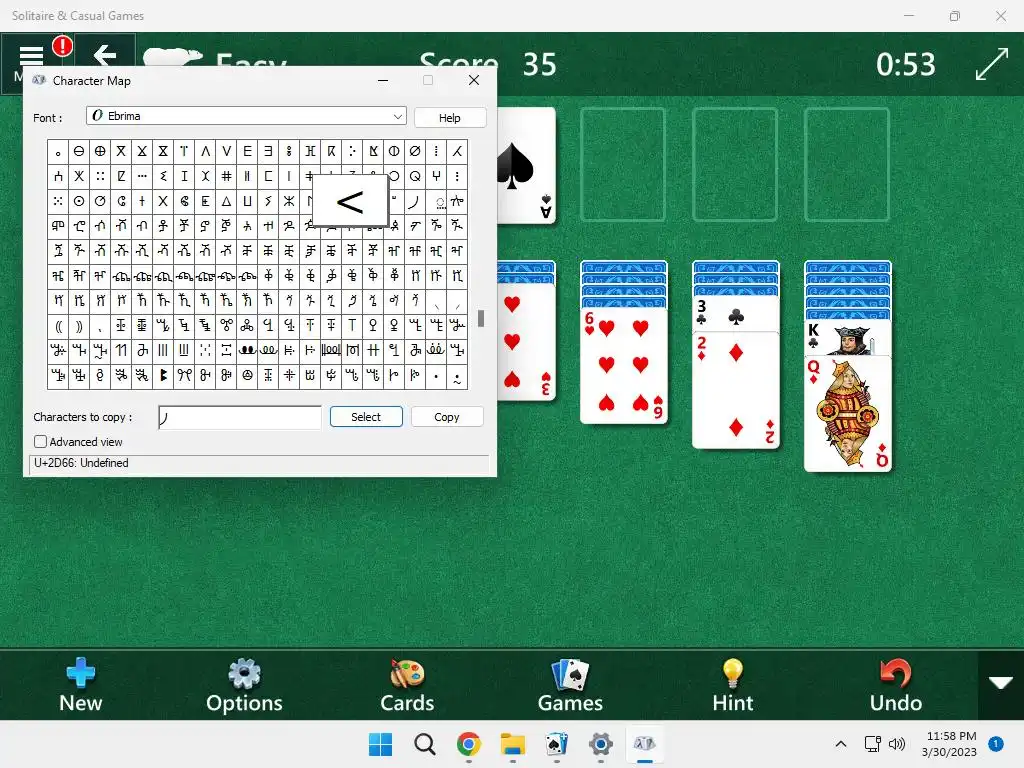Toggle Solitaire full screen arrow icon
The image size is (1024, 768).
point(991,65)
